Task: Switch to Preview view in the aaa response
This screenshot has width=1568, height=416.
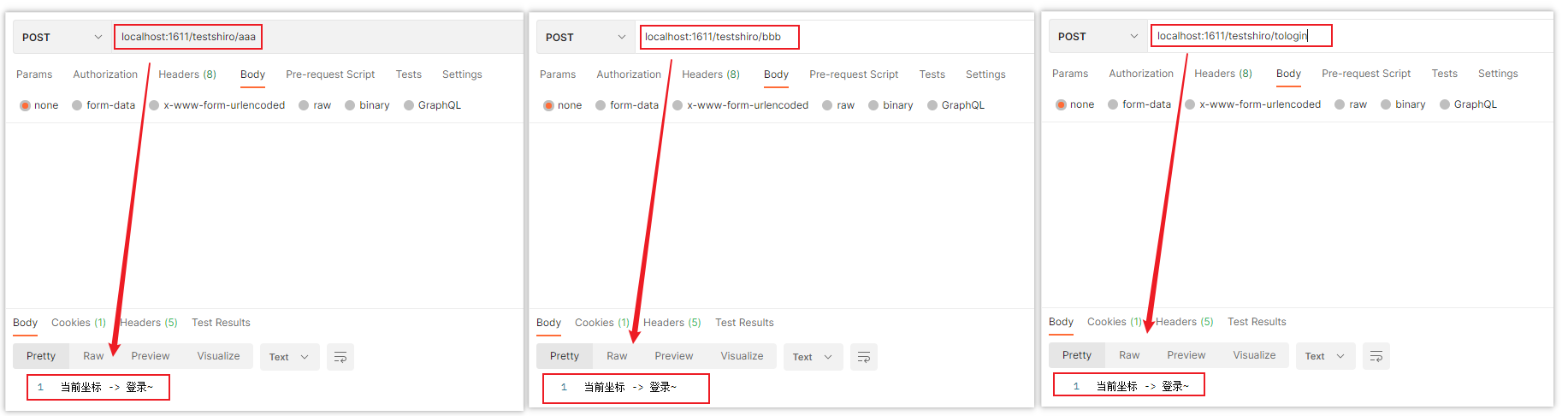Action: [x=151, y=356]
